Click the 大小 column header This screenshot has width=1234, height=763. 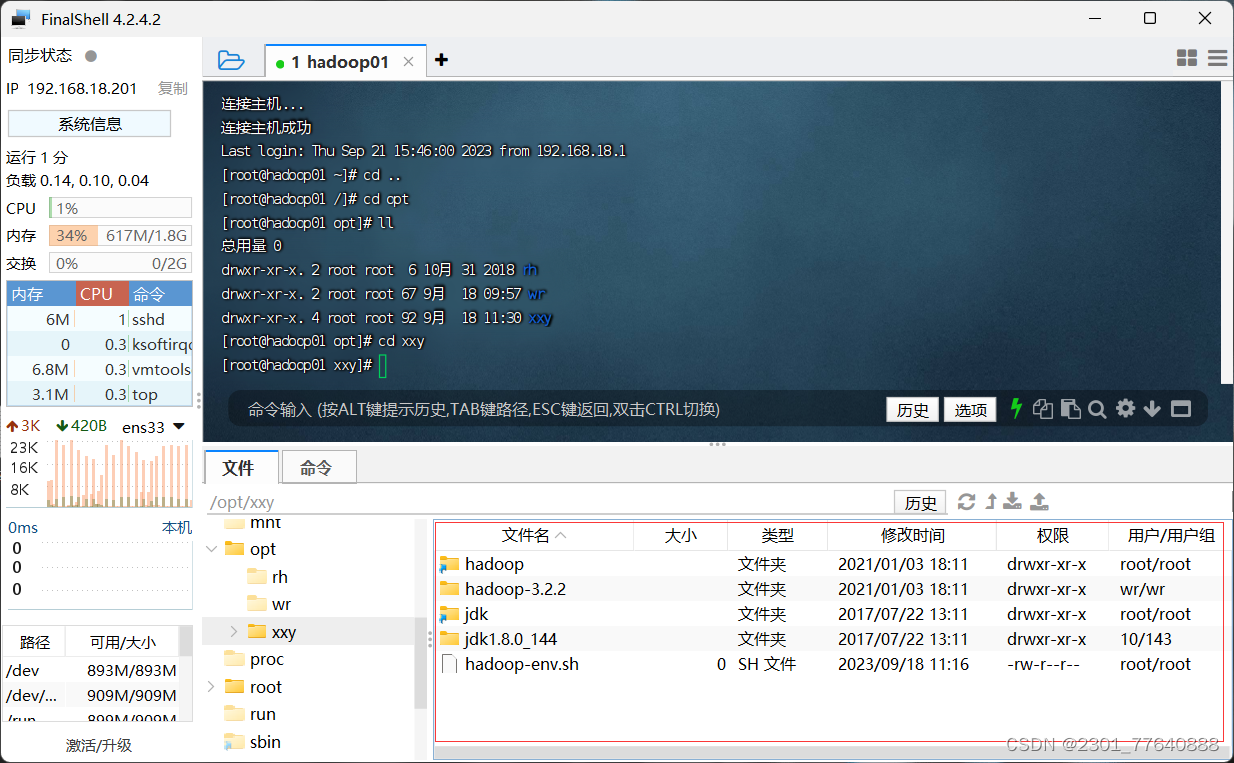681,536
